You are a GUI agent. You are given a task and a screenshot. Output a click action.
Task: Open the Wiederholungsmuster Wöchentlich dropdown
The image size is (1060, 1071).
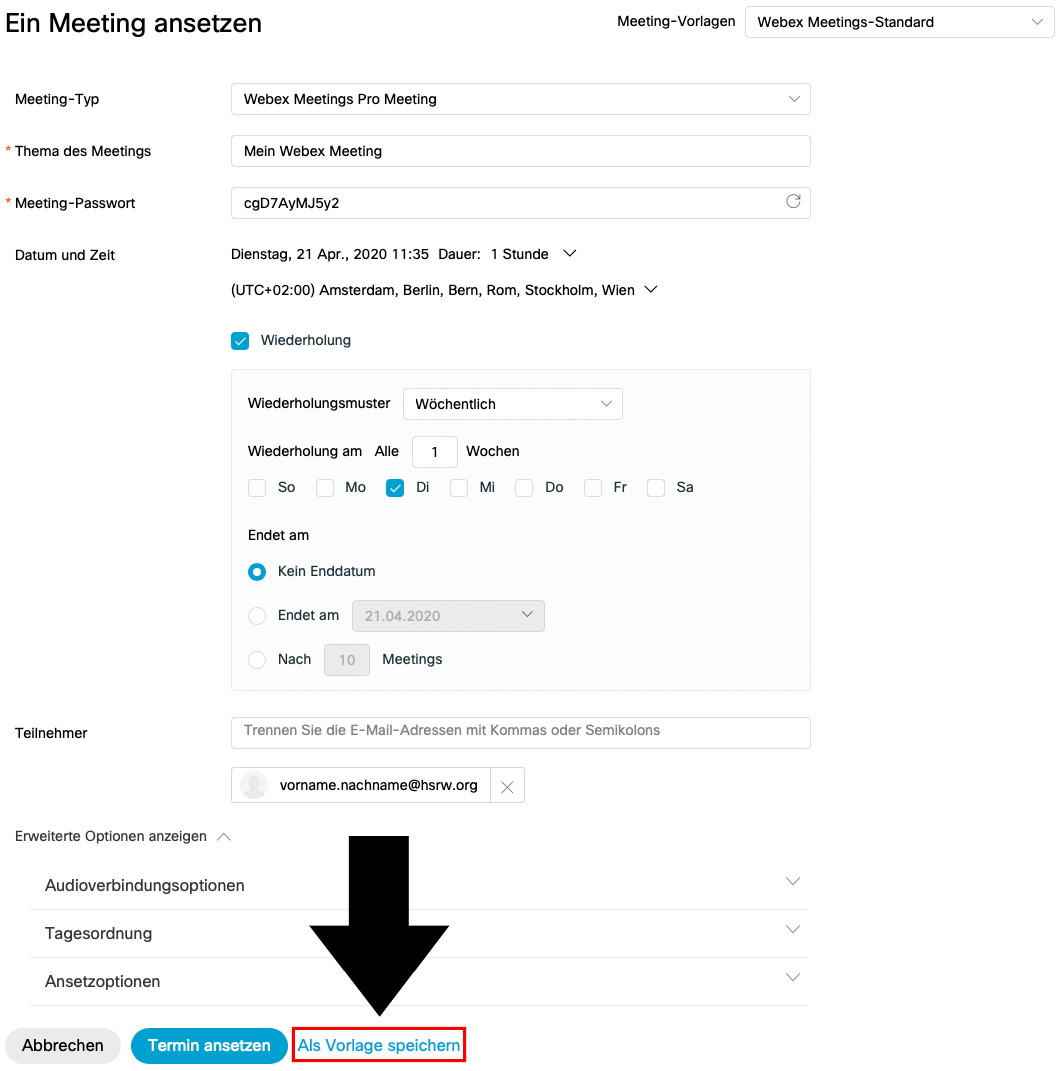coord(512,404)
